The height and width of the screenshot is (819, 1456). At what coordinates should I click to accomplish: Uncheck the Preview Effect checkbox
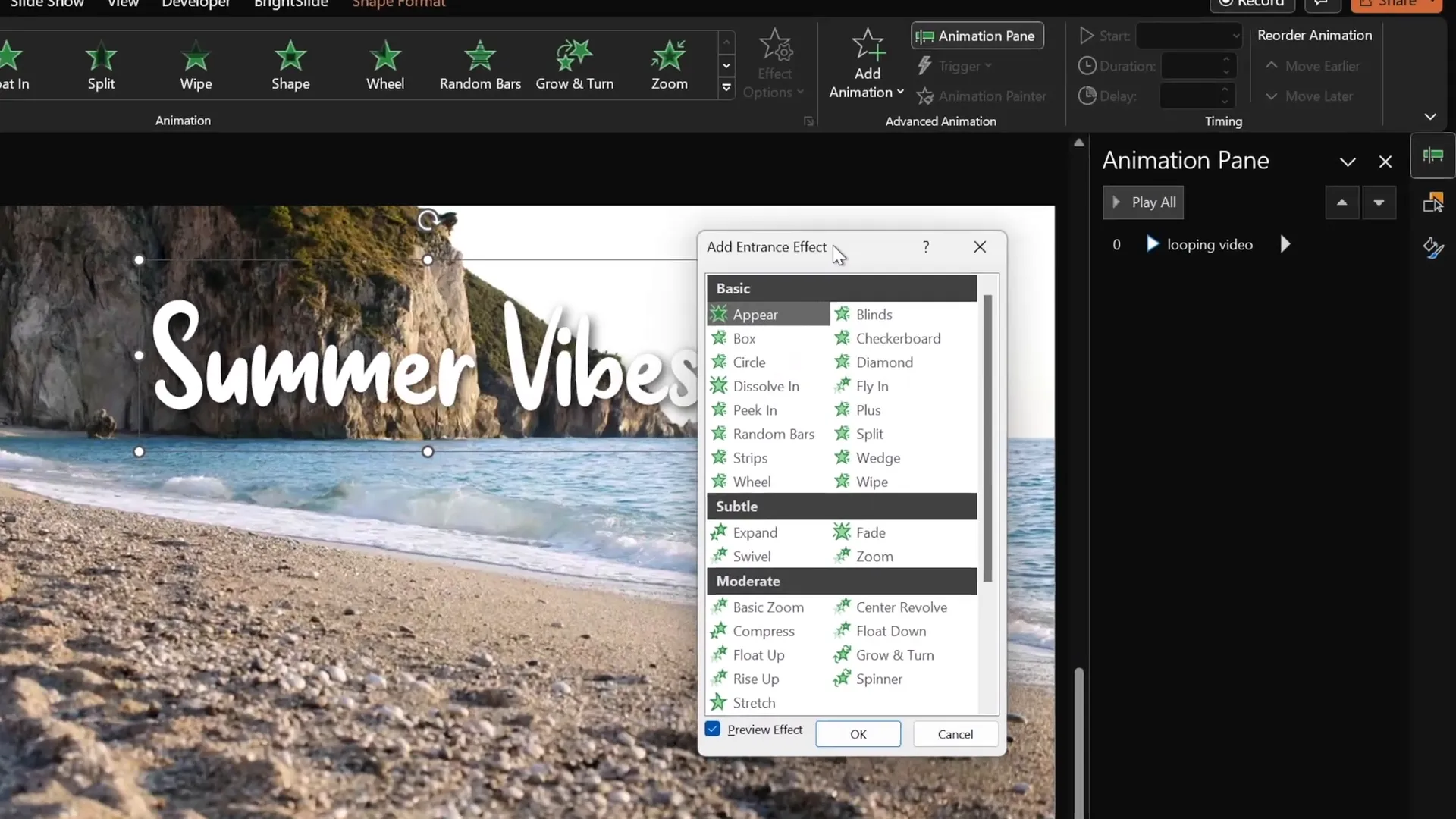tap(713, 729)
